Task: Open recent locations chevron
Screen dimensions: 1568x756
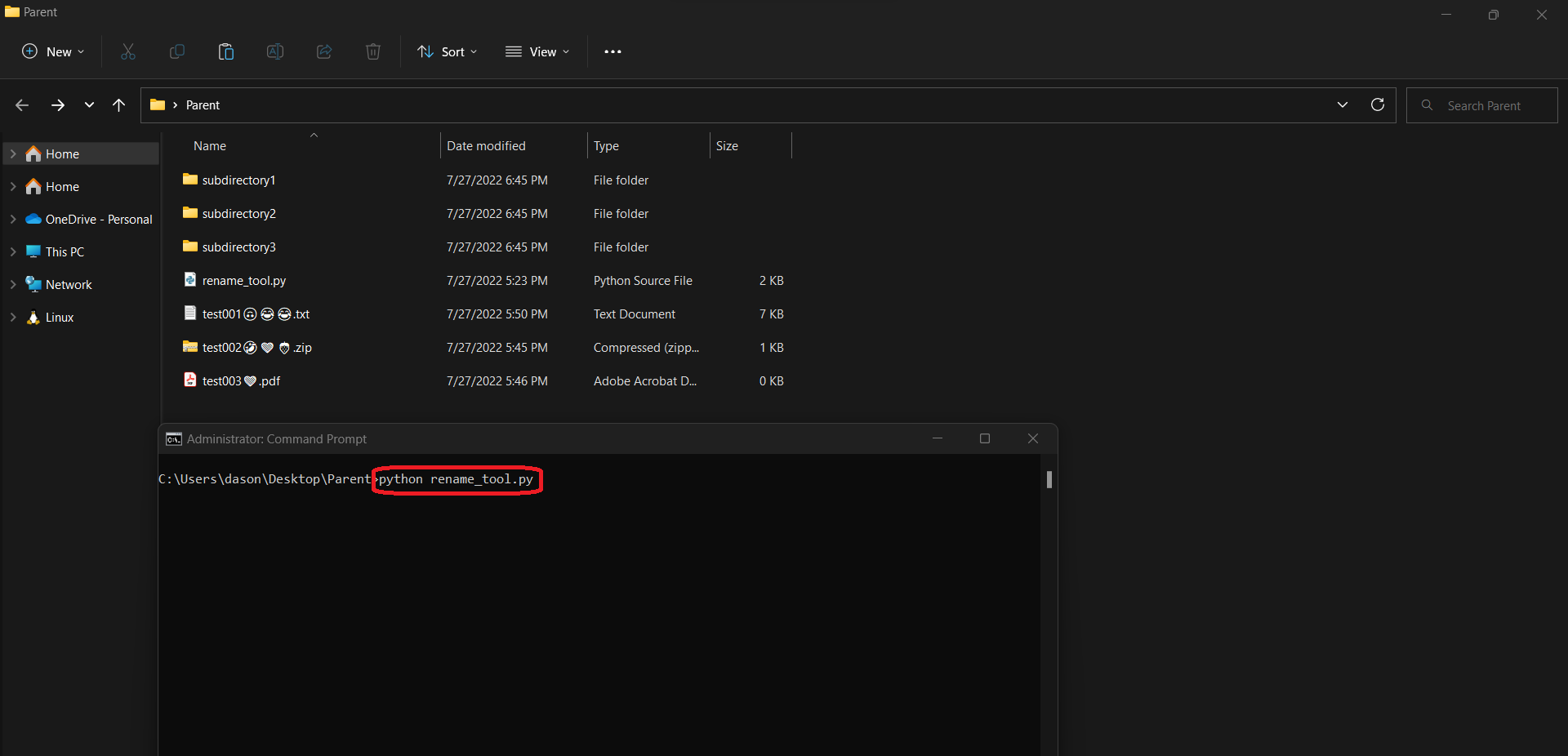Action: click(x=89, y=105)
